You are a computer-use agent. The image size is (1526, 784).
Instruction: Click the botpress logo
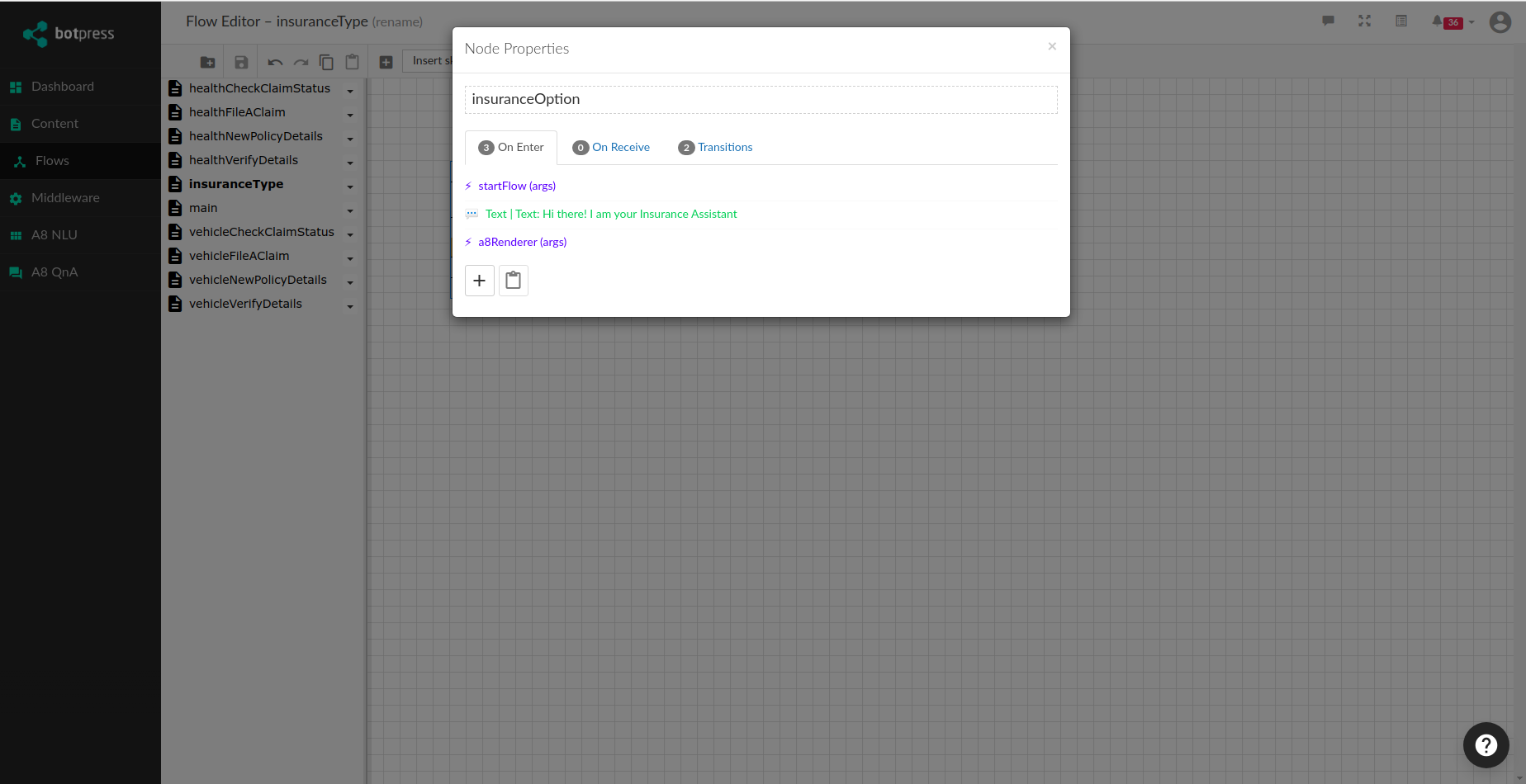pyautogui.click(x=69, y=34)
